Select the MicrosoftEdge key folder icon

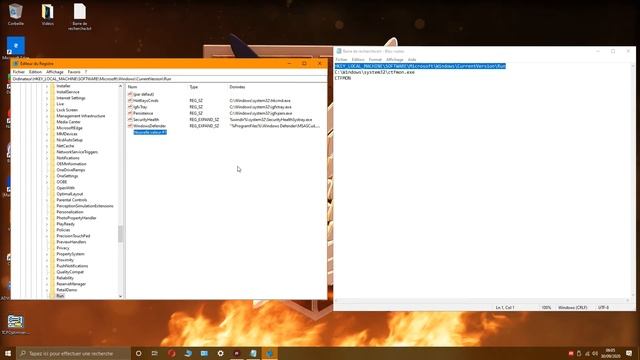click(52, 128)
